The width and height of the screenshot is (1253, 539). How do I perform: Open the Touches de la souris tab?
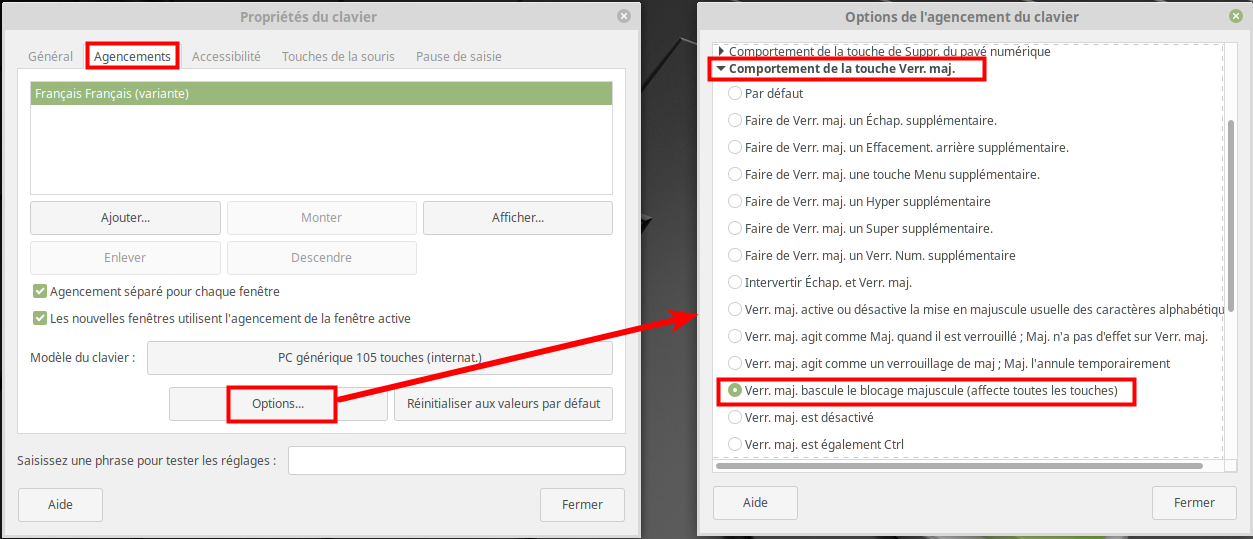(x=338, y=56)
